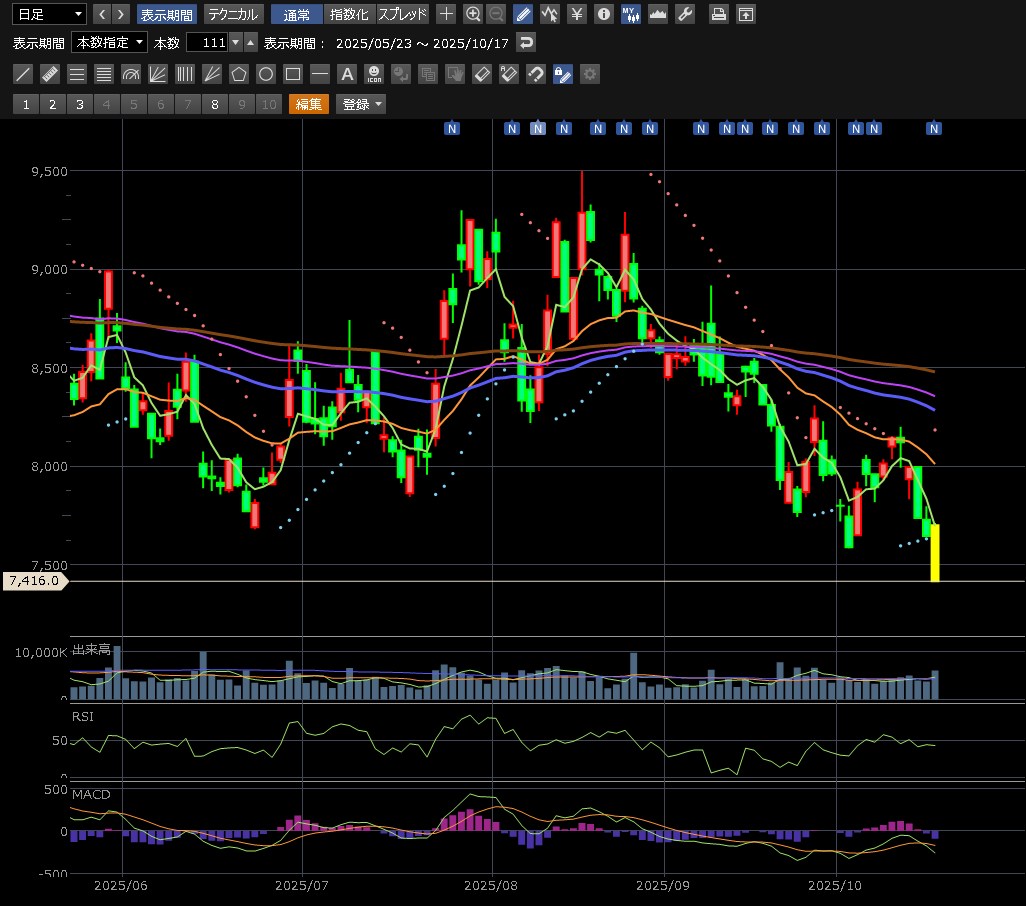Open the 本数指定 display period dropdown
This screenshot has width=1026, height=906.
110,42
